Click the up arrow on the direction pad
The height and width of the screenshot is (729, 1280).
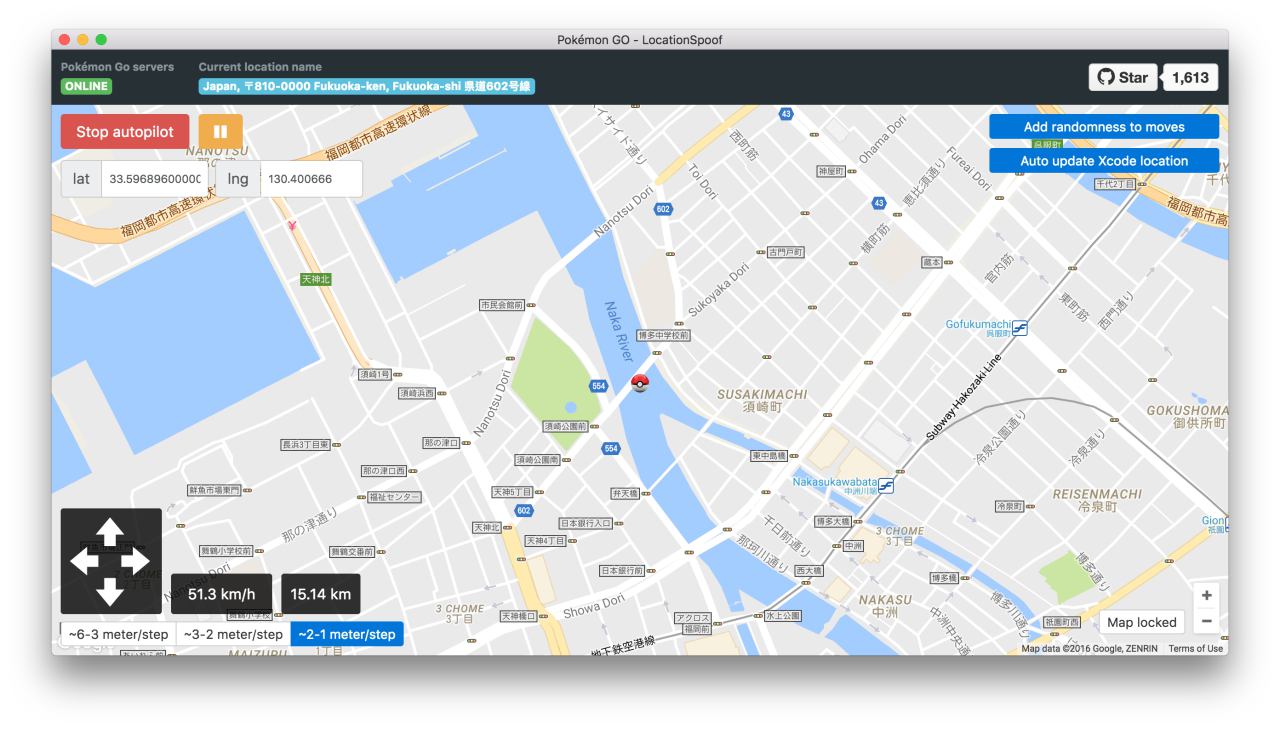(x=110, y=532)
